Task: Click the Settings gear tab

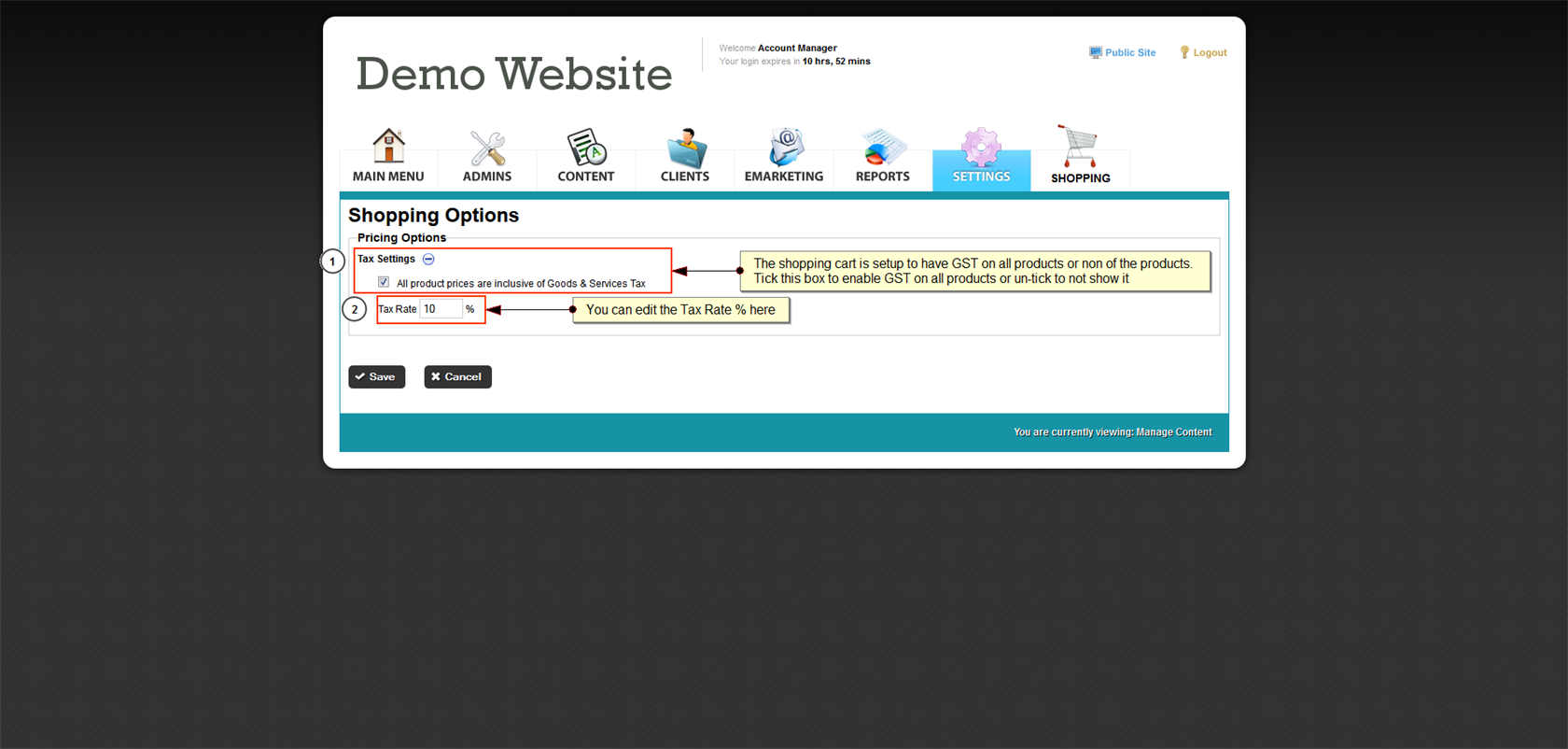Action: [981, 157]
